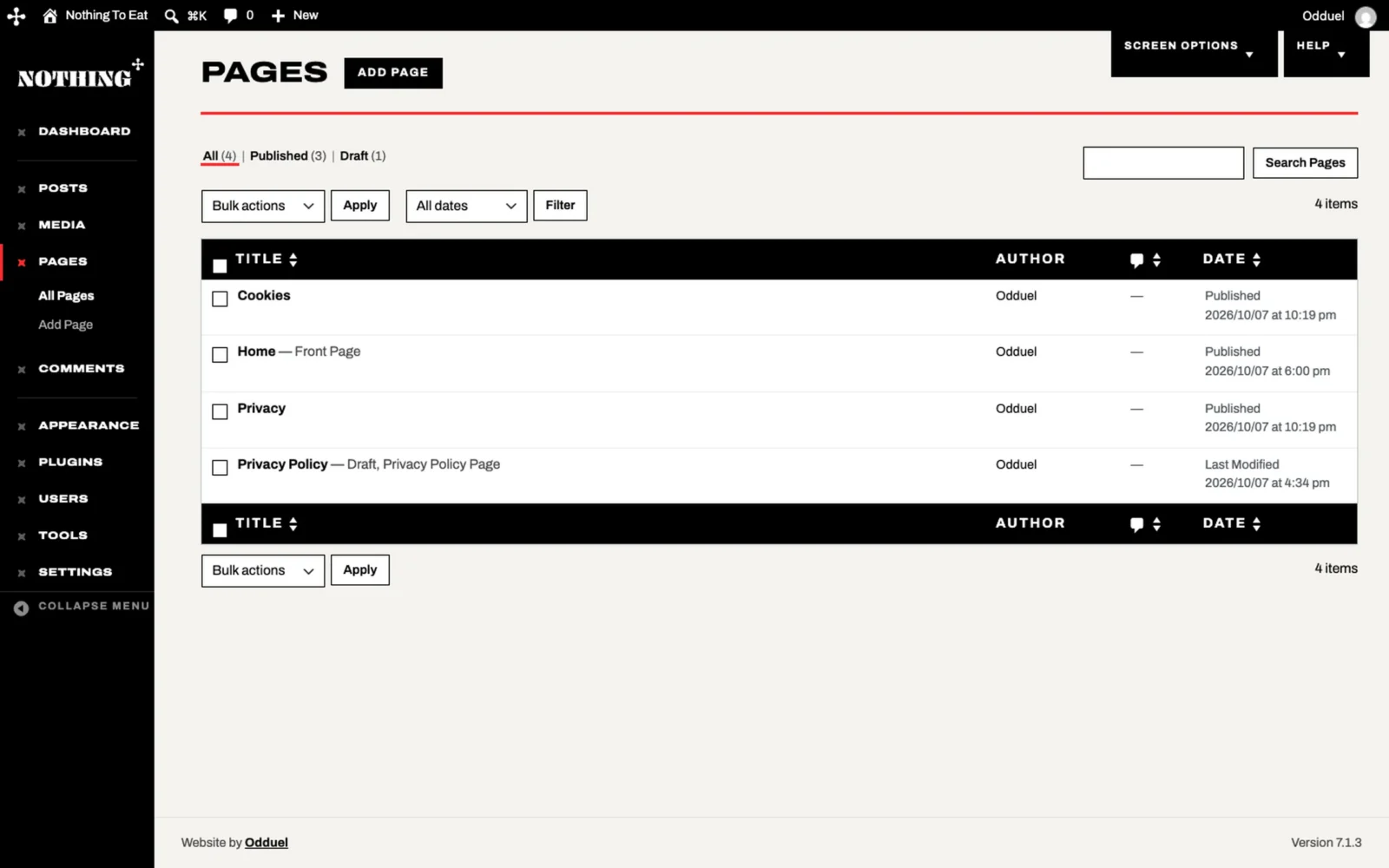The image size is (1389, 868).
Task: Click the Search Pages button
Action: click(1305, 162)
